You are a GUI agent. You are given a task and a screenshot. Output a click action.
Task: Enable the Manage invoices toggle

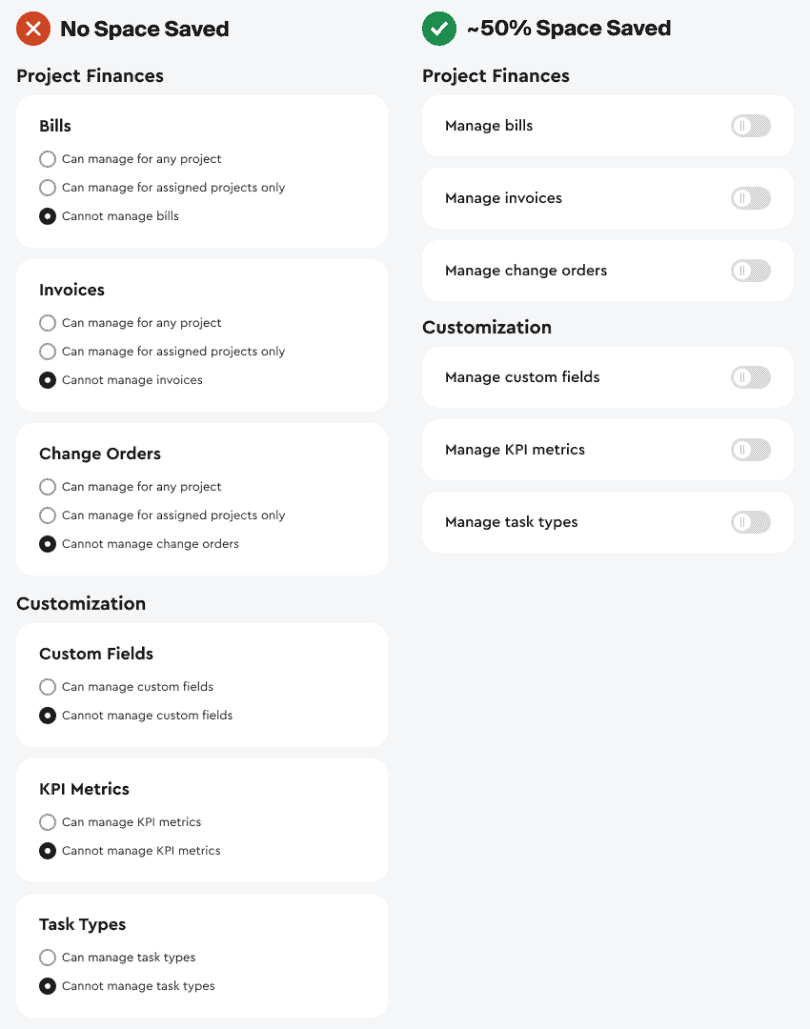(750, 198)
